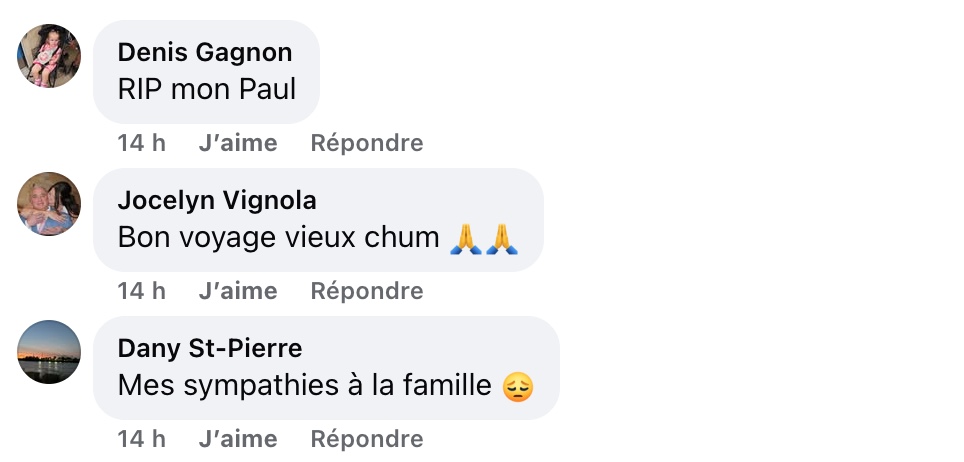
Task: Open the 14 h timestamp under Jocelyn's comment
Action: pyautogui.click(x=141, y=290)
